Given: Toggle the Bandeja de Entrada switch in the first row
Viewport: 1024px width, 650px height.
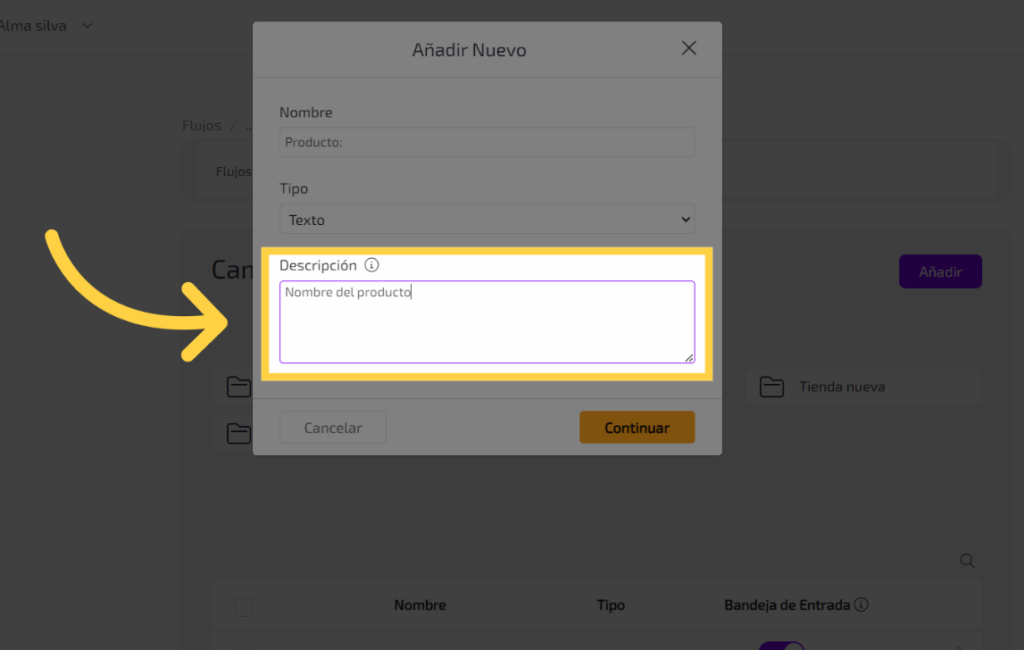Looking at the screenshot, I should click(781, 646).
